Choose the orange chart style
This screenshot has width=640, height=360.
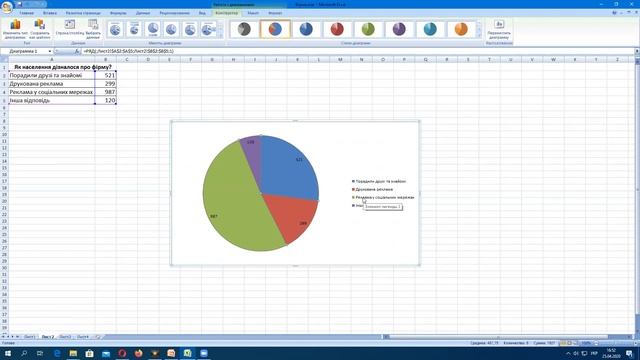click(461, 29)
